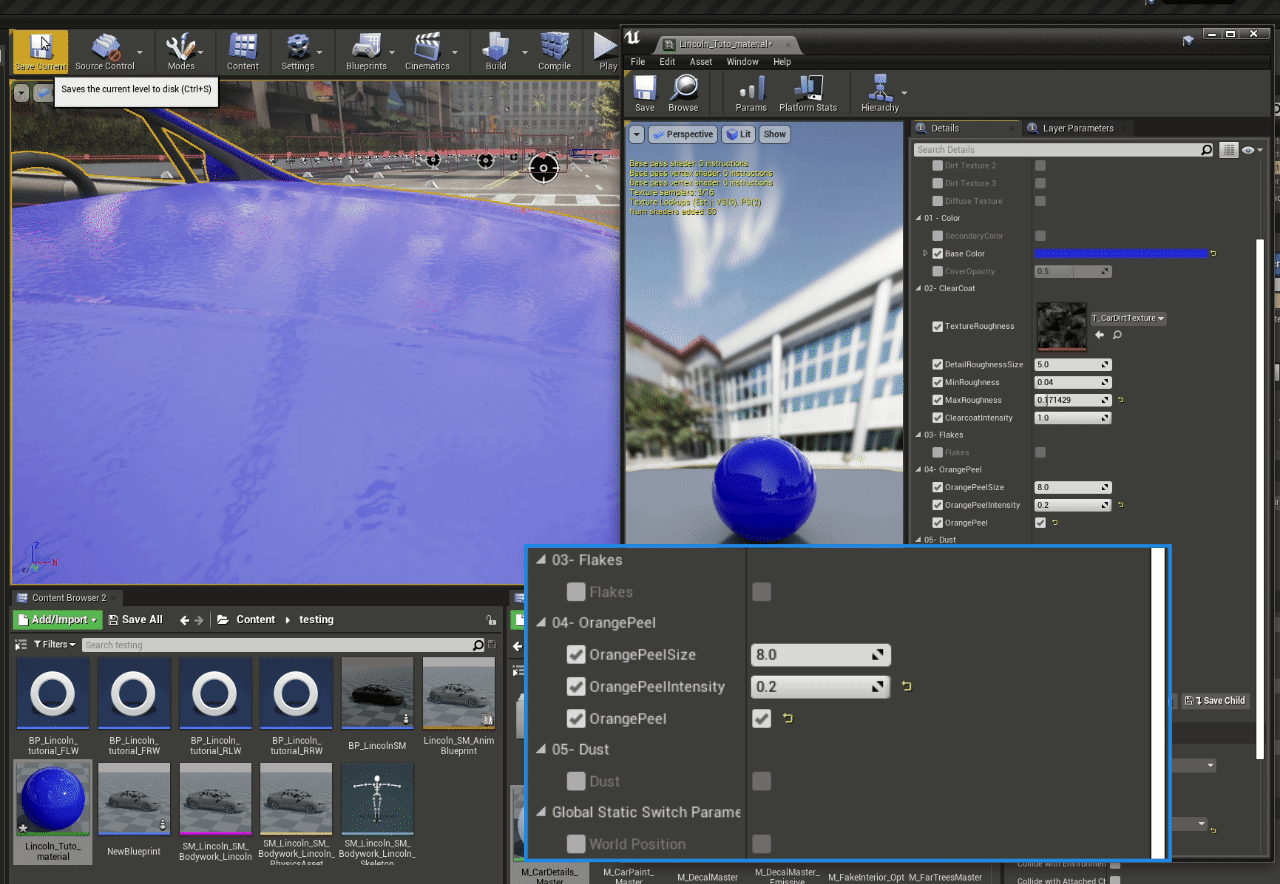Open the Add/Import dropdown button
1280x884 pixels.
pyautogui.click(x=58, y=620)
